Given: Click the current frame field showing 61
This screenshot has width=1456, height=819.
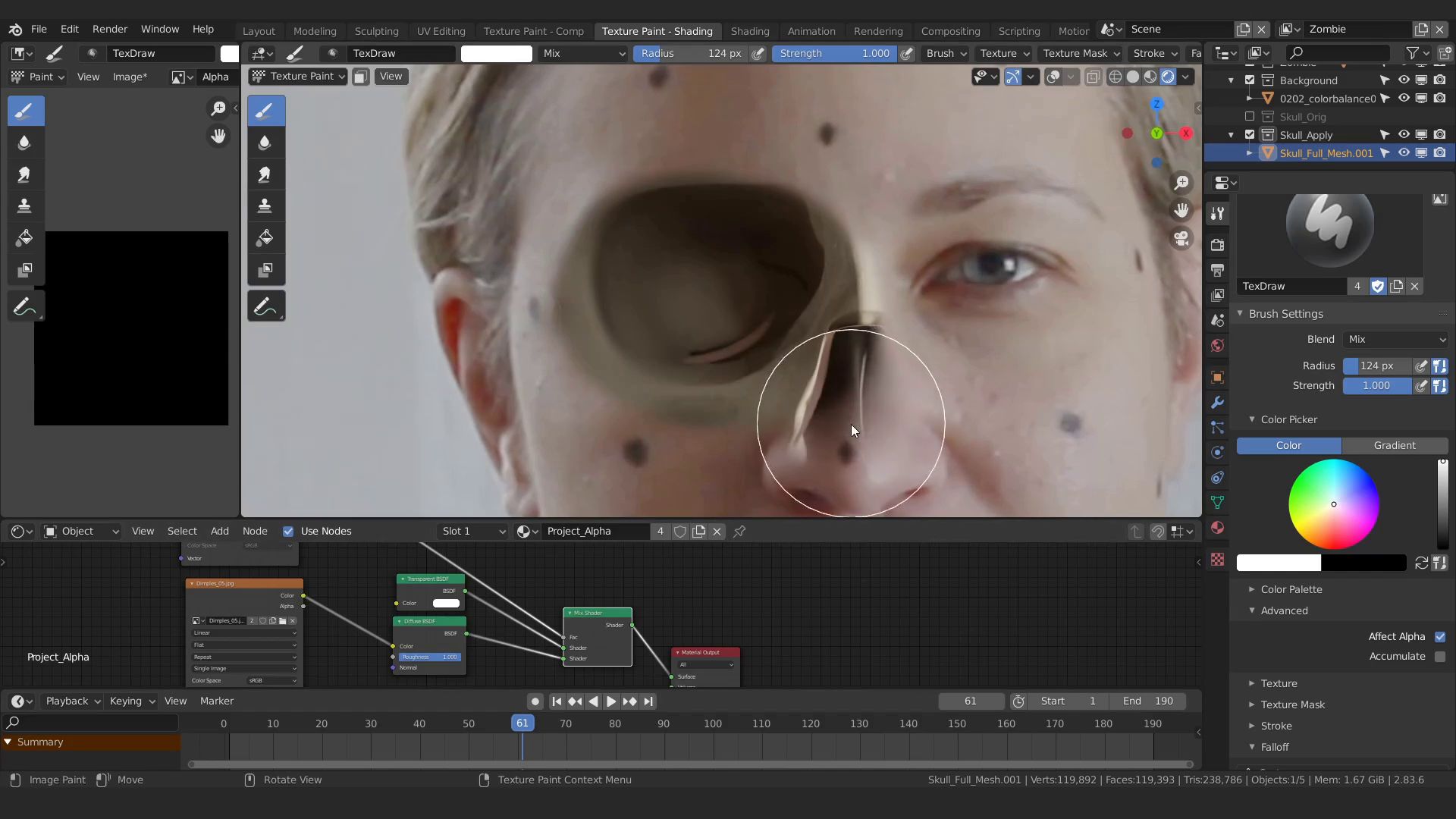Looking at the screenshot, I should click(x=971, y=701).
